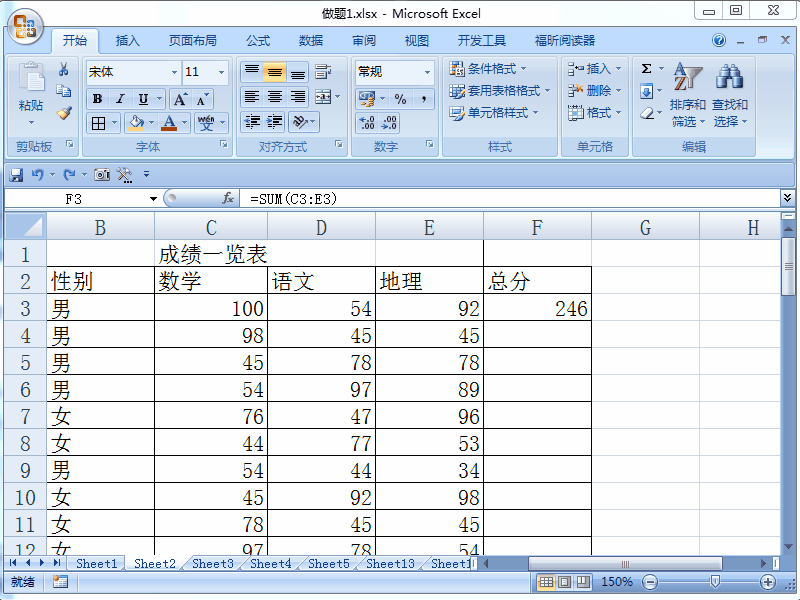Click the Copy icon in the clipboard group
This screenshot has width=800, height=600.
tap(64, 91)
